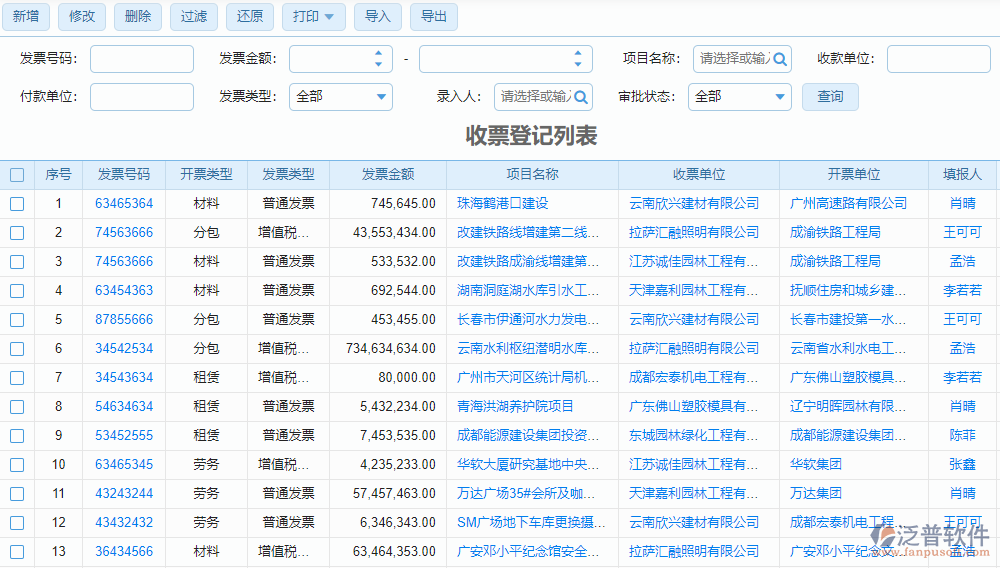Click the search icon in 项目名称 field
Screen dimensions: 1000x568
[x=780, y=59]
